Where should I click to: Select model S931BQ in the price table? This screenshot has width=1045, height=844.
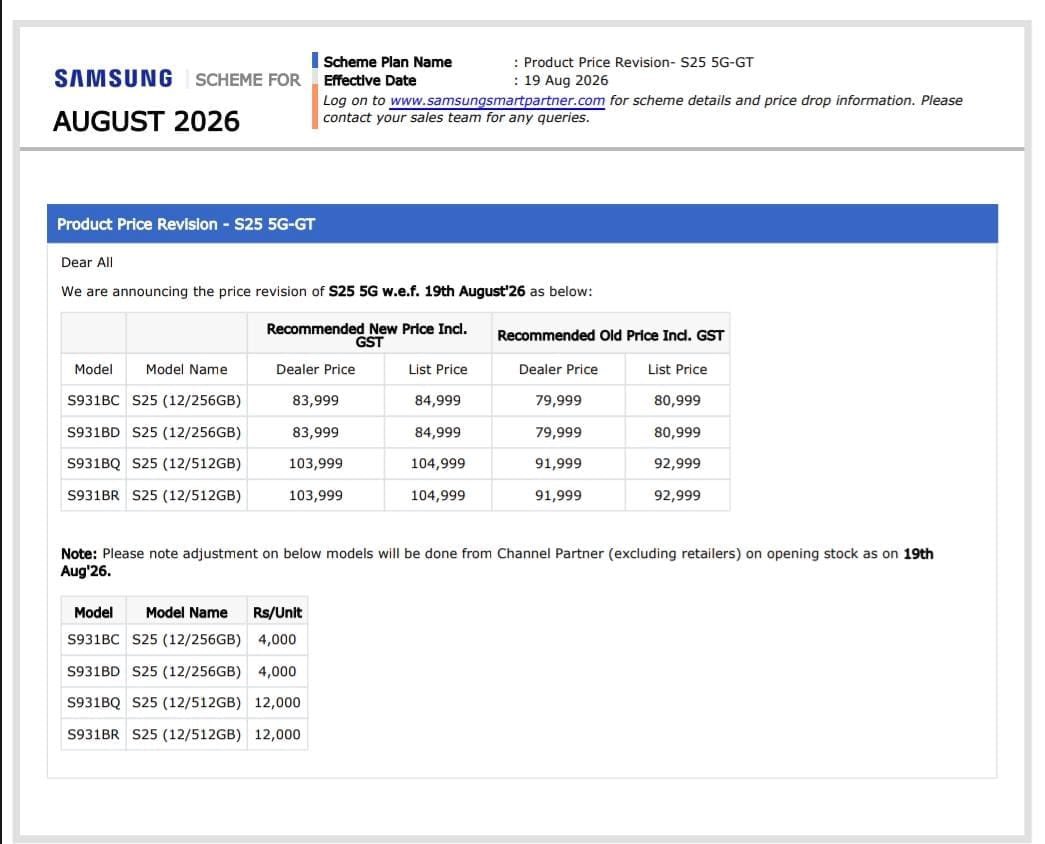tap(93, 463)
